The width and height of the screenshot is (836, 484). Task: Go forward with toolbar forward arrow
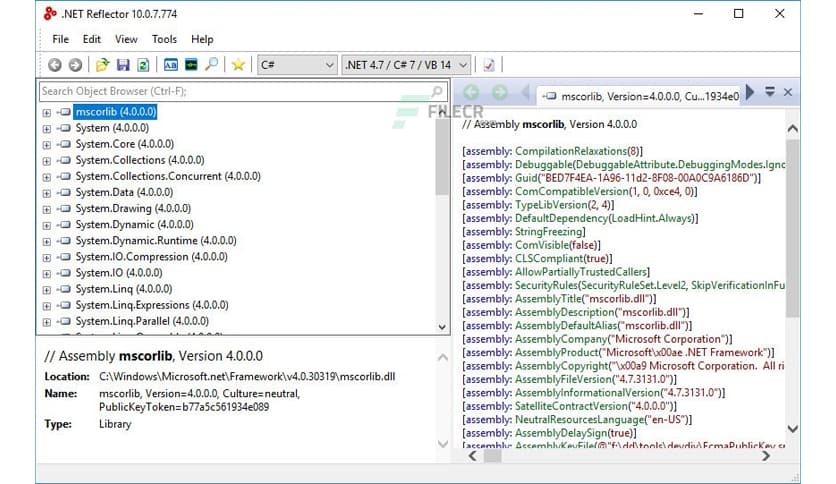[x=75, y=65]
